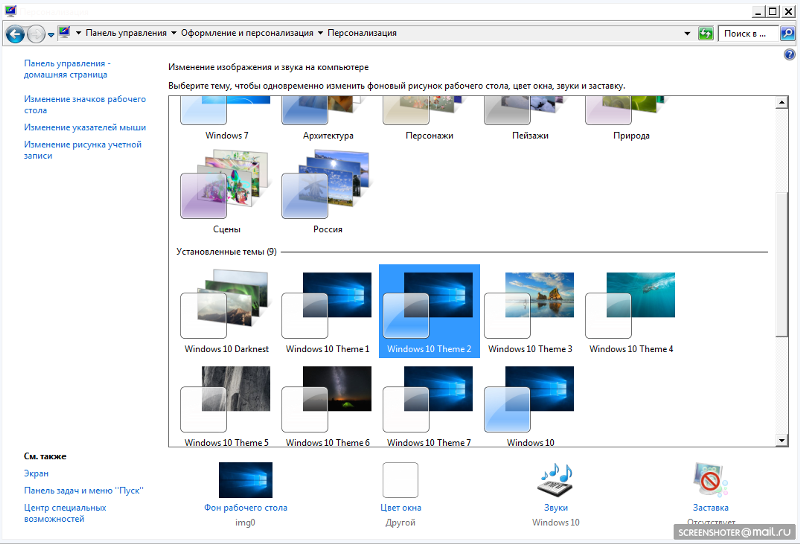Viewport: 800px width, 544px height.
Task: Select the Сцены theme
Action: click(x=227, y=191)
